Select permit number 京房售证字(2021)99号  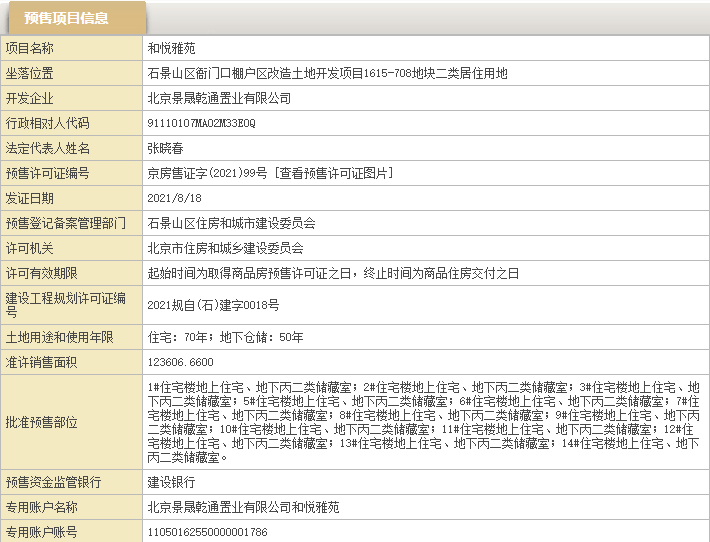207,173
